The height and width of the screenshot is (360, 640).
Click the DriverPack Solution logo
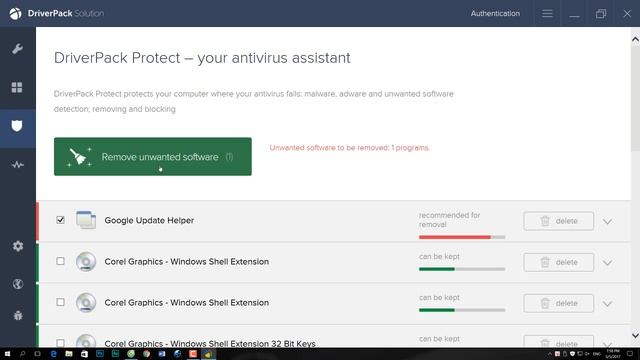pyautogui.click(x=57, y=13)
